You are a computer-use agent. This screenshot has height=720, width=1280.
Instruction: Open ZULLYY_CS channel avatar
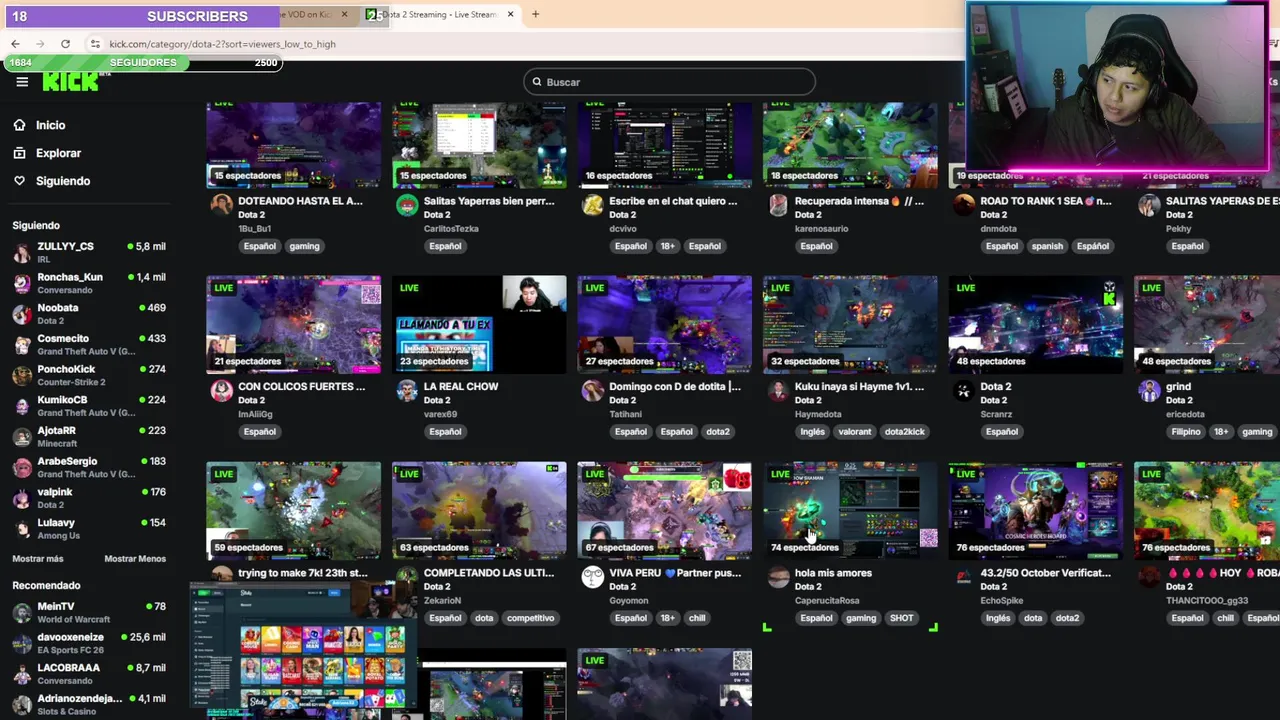click(x=22, y=252)
